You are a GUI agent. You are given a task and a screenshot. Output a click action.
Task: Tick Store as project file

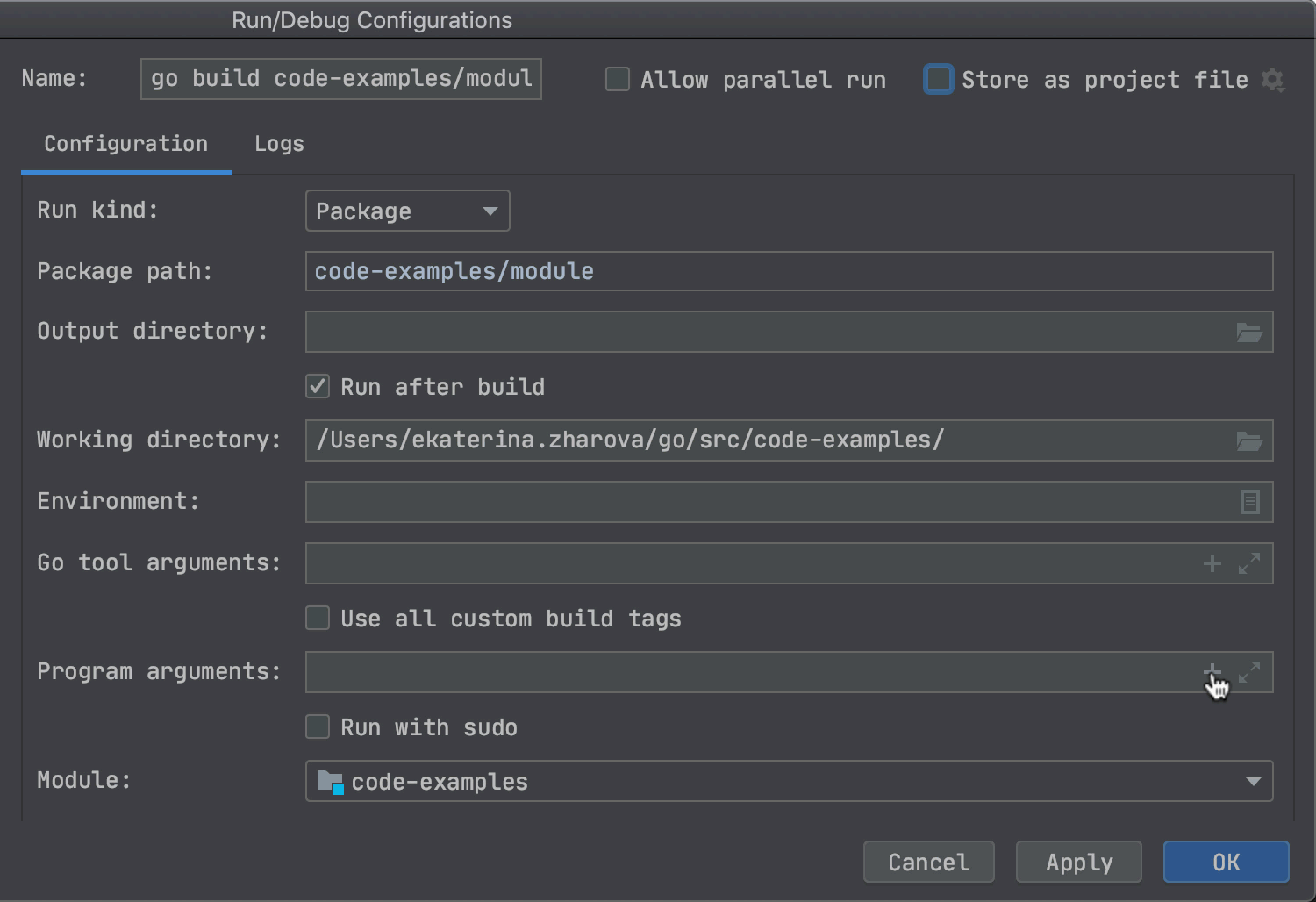(x=939, y=80)
